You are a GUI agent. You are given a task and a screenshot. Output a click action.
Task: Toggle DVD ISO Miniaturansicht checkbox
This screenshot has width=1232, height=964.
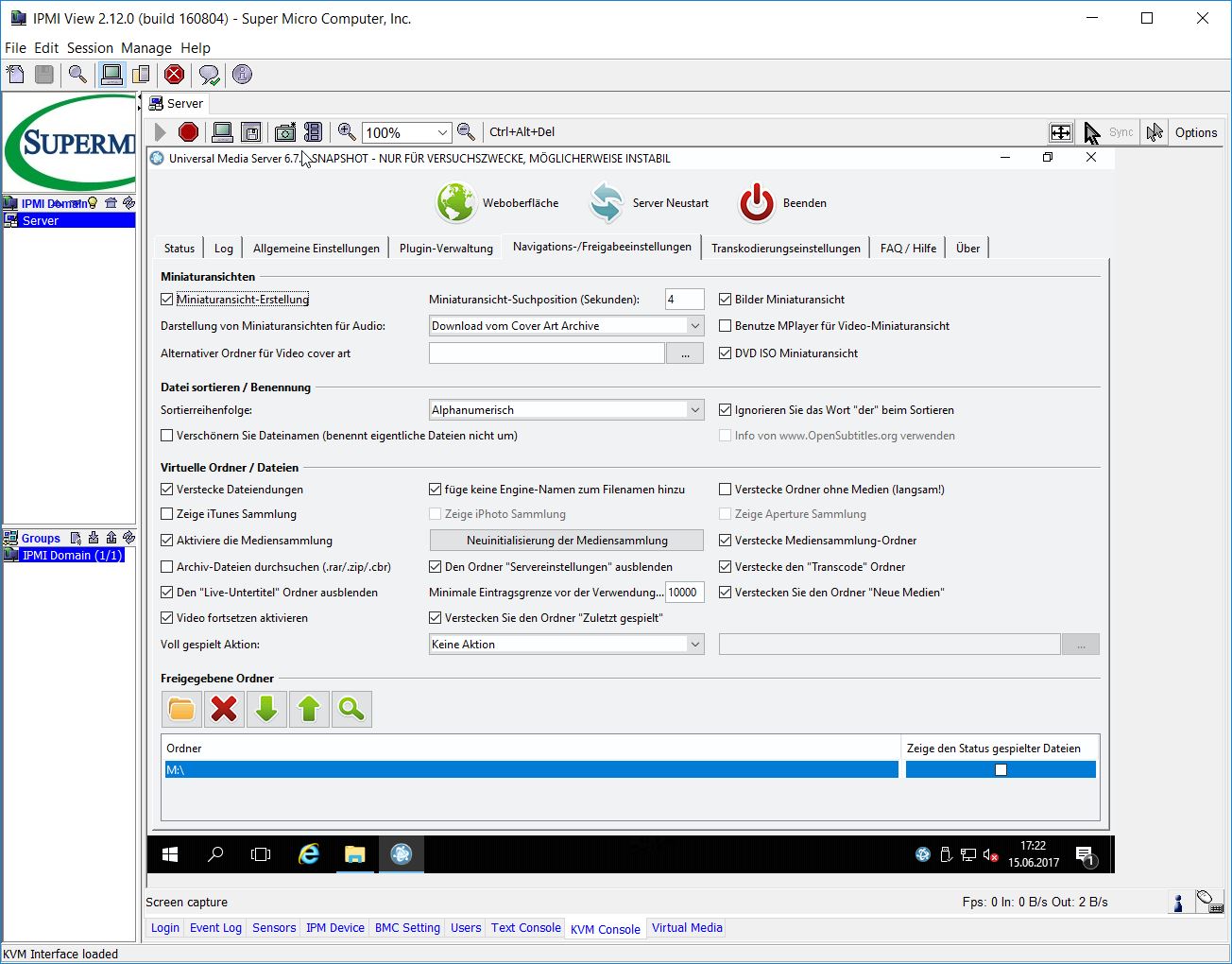click(x=726, y=353)
